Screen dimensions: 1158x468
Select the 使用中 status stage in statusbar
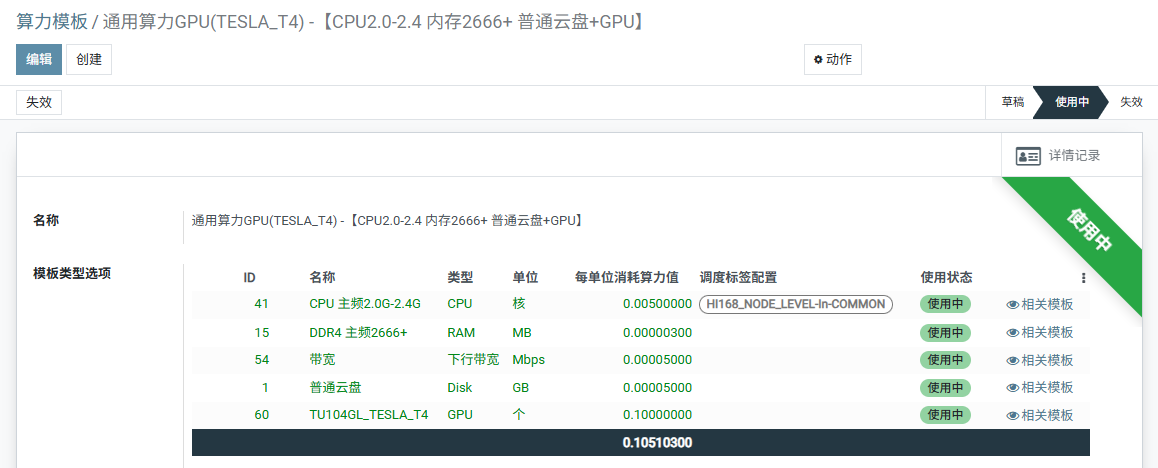(x=1072, y=103)
